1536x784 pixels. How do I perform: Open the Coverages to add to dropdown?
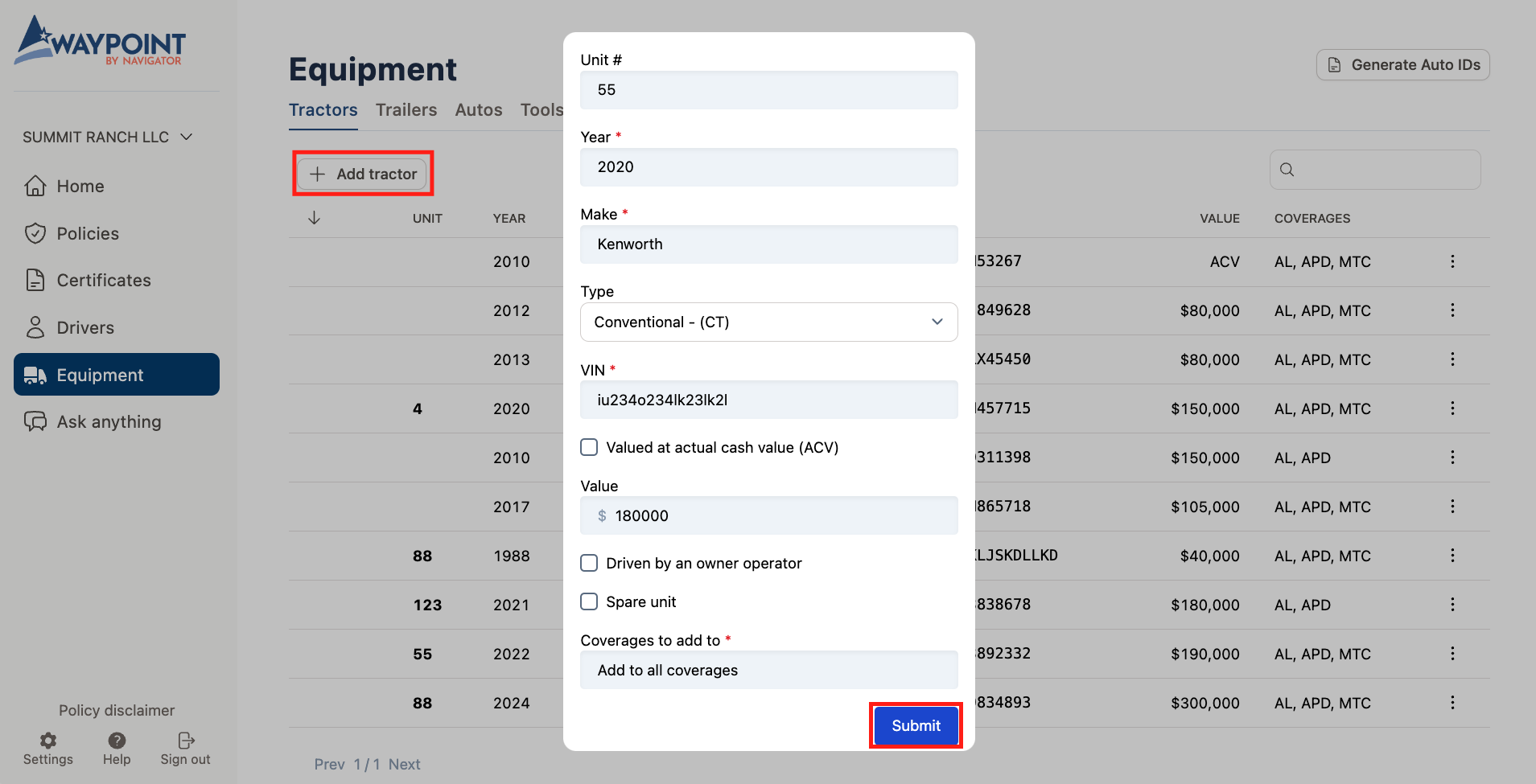768,670
